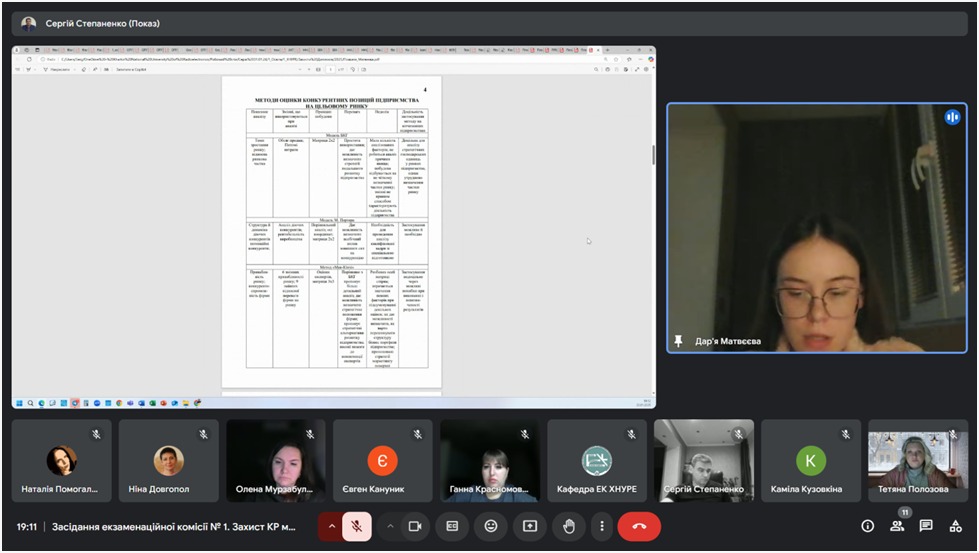Click Кафедра ЕК ХНУРЕ participant tile
The image size is (979, 553).
click(x=596, y=460)
